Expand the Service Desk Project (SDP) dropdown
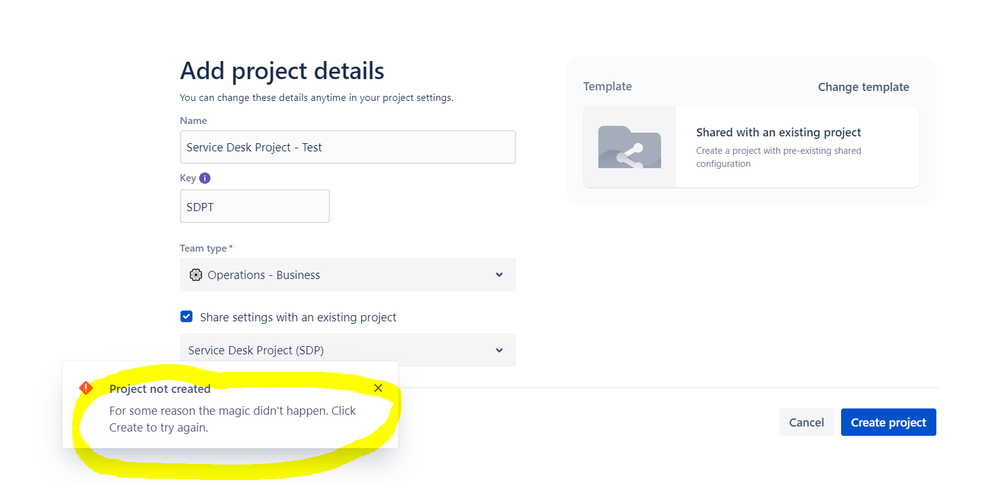 click(347, 350)
